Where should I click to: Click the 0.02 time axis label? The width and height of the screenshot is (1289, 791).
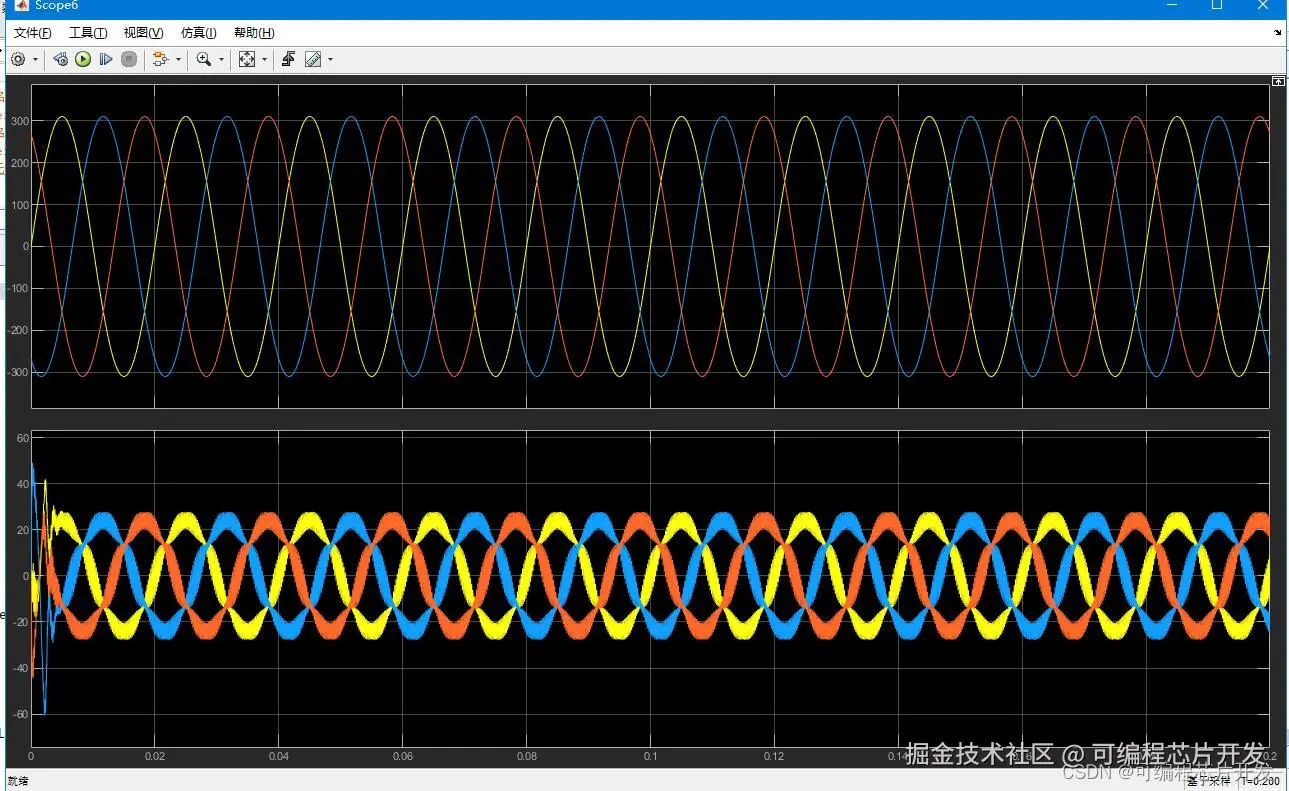coord(155,756)
